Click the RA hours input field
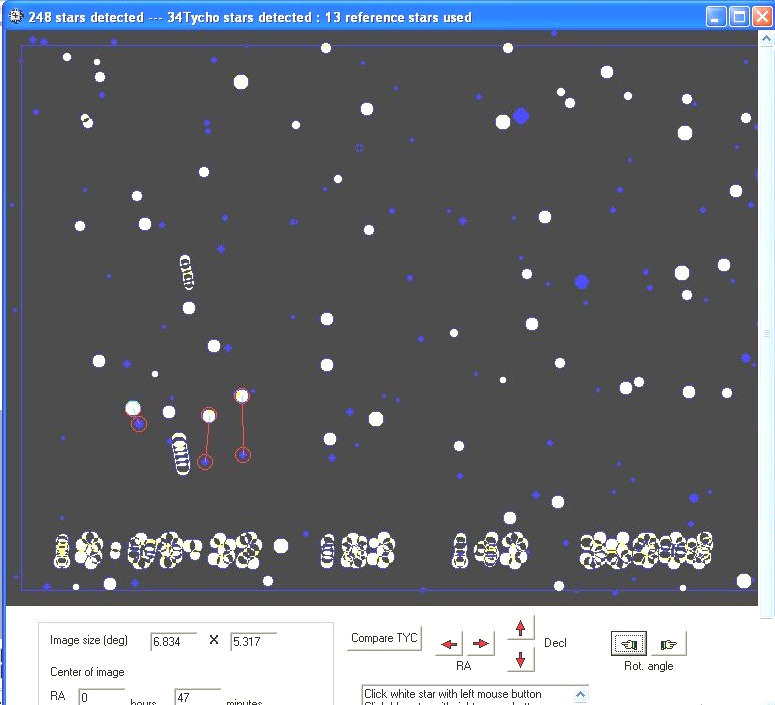Viewport: 775px width, 705px height. click(101, 697)
